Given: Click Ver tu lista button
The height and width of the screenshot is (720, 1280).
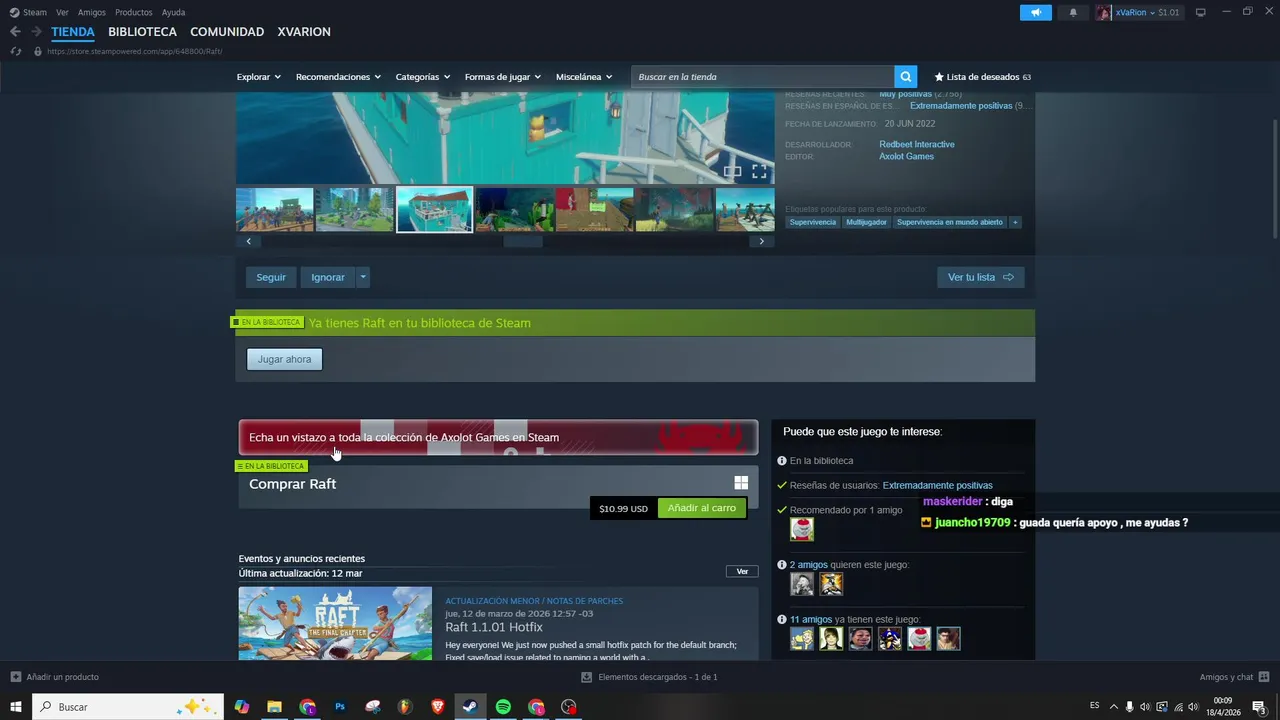Looking at the screenshot, I should pos(980,277).
